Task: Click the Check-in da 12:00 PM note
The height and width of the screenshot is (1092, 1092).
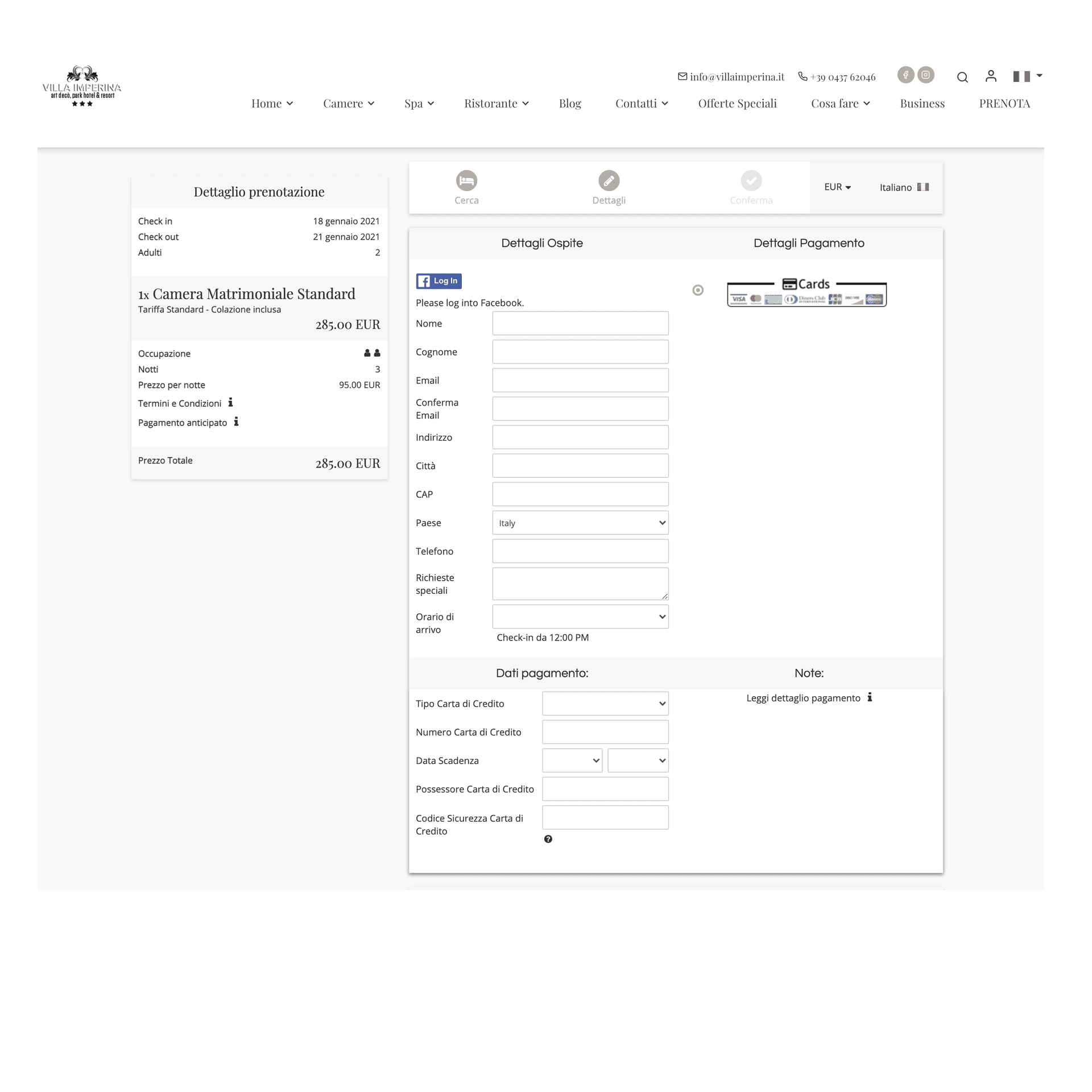Action: click(x=543, y=638)
